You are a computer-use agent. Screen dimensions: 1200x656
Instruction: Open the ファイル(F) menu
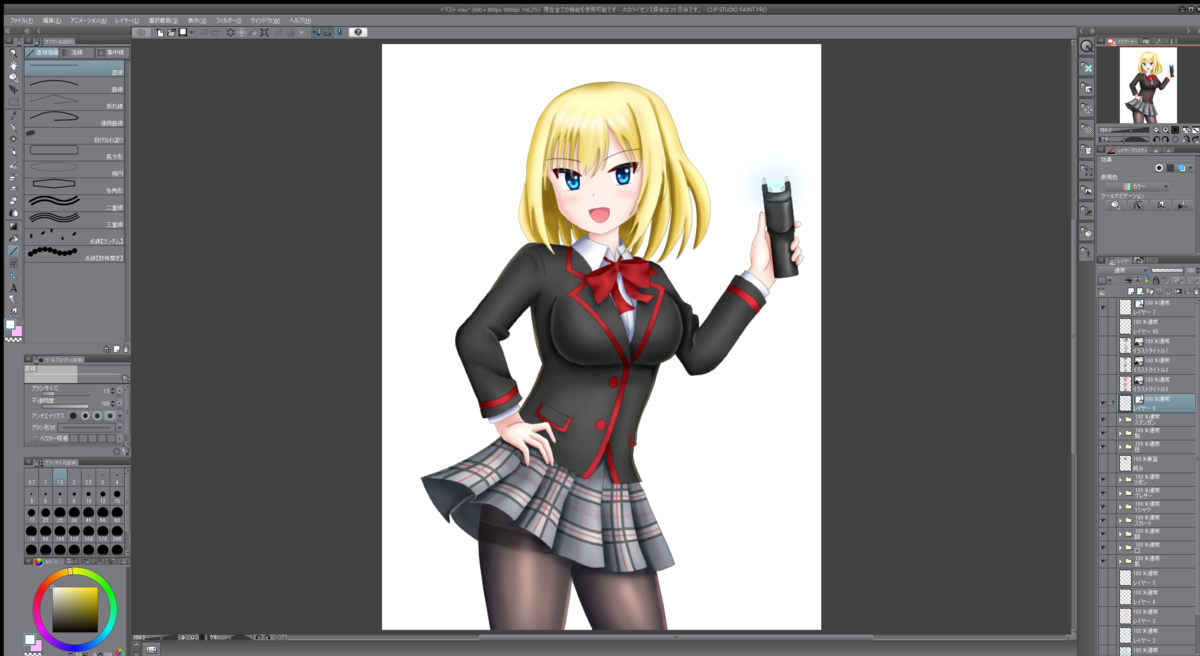point(21,20)
